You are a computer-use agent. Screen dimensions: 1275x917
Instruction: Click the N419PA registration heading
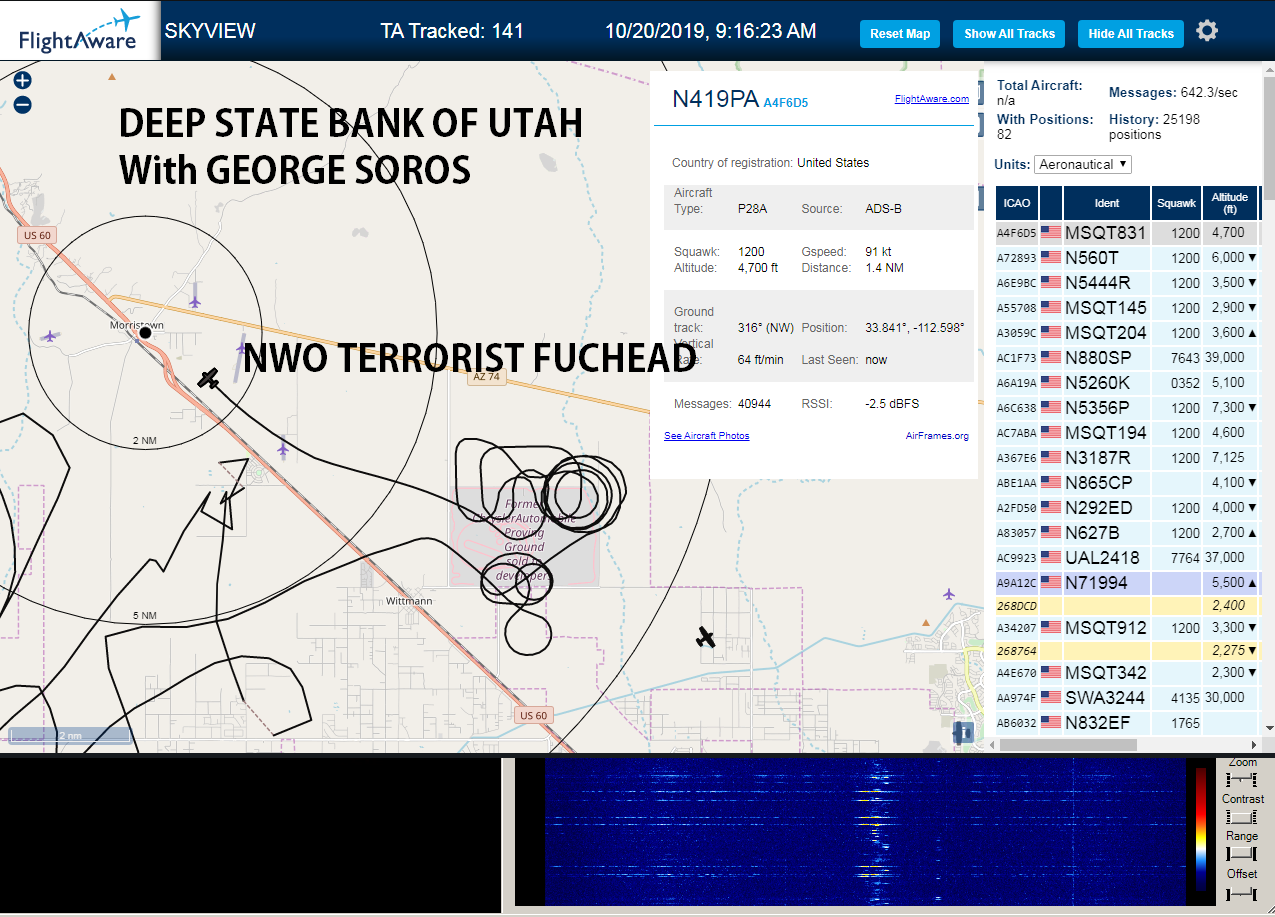pos(715,98)
